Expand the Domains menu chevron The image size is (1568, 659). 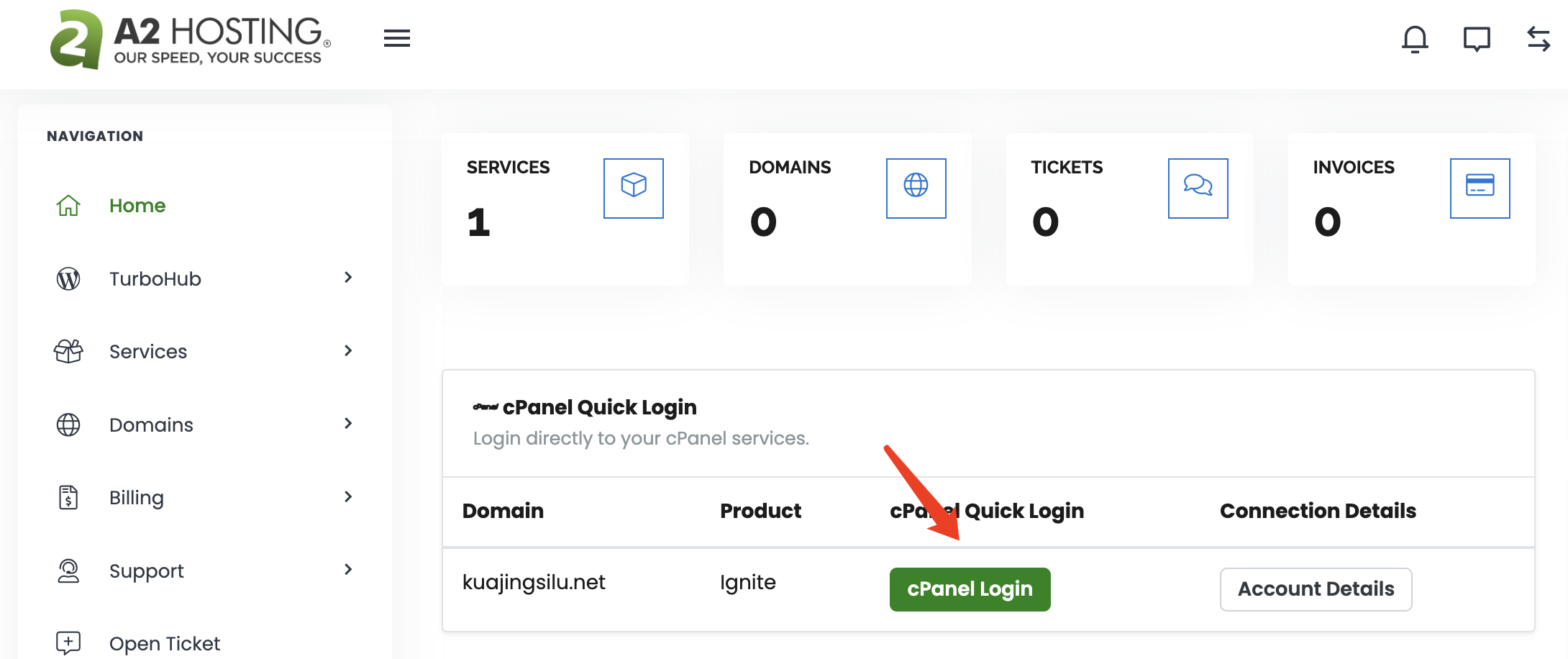coord(348,423)
